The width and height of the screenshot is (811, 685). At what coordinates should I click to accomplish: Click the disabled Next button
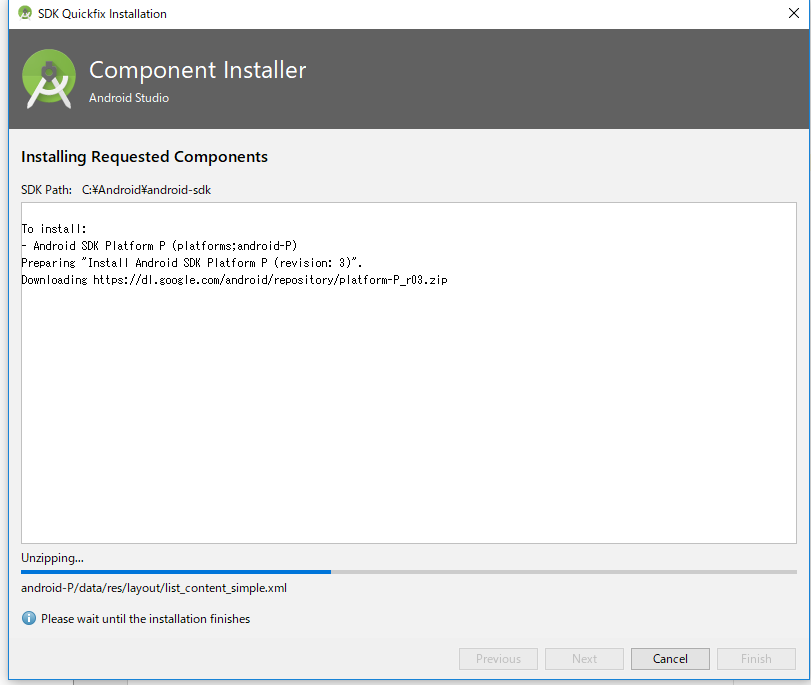(584, 659)
